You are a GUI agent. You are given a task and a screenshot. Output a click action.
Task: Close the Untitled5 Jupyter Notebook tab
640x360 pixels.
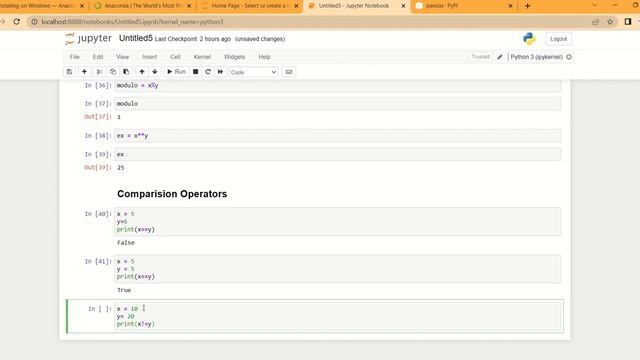[x=403, y=6]
